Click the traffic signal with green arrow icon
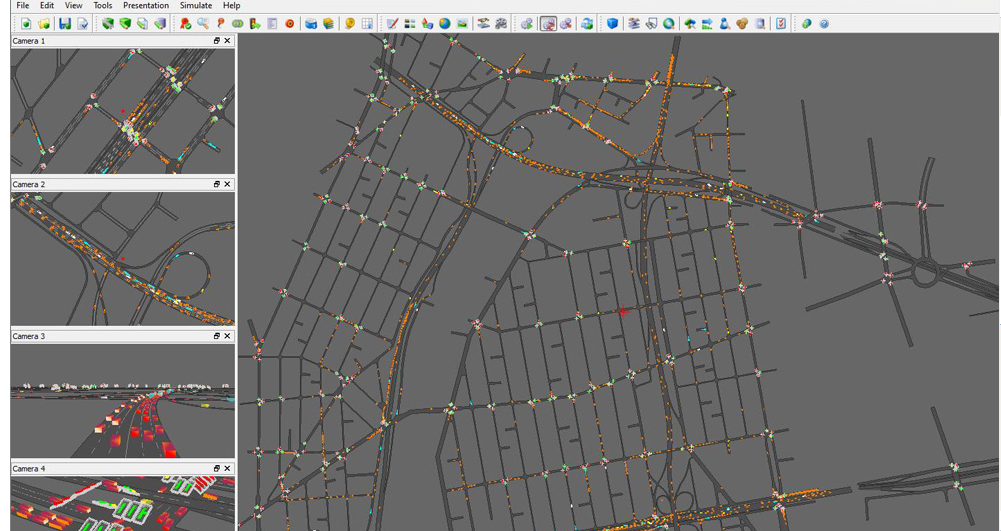Image resolution: width=1001 pixels, height=531 pixels. [x=255, y=24]
